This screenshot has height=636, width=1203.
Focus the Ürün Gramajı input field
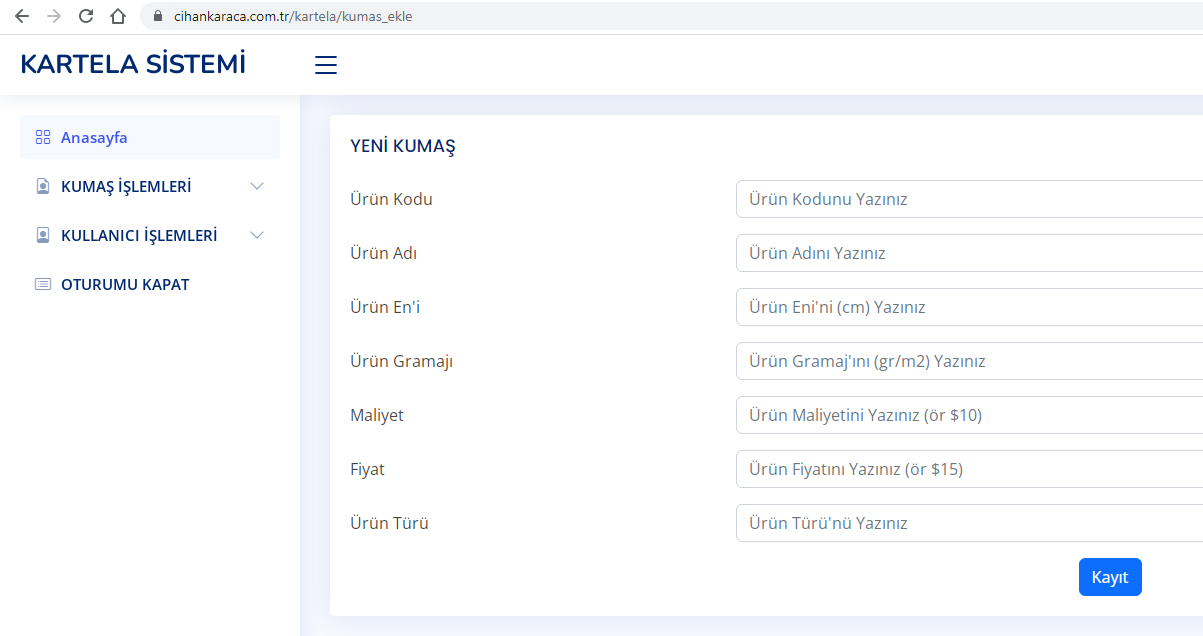[969, 361]
